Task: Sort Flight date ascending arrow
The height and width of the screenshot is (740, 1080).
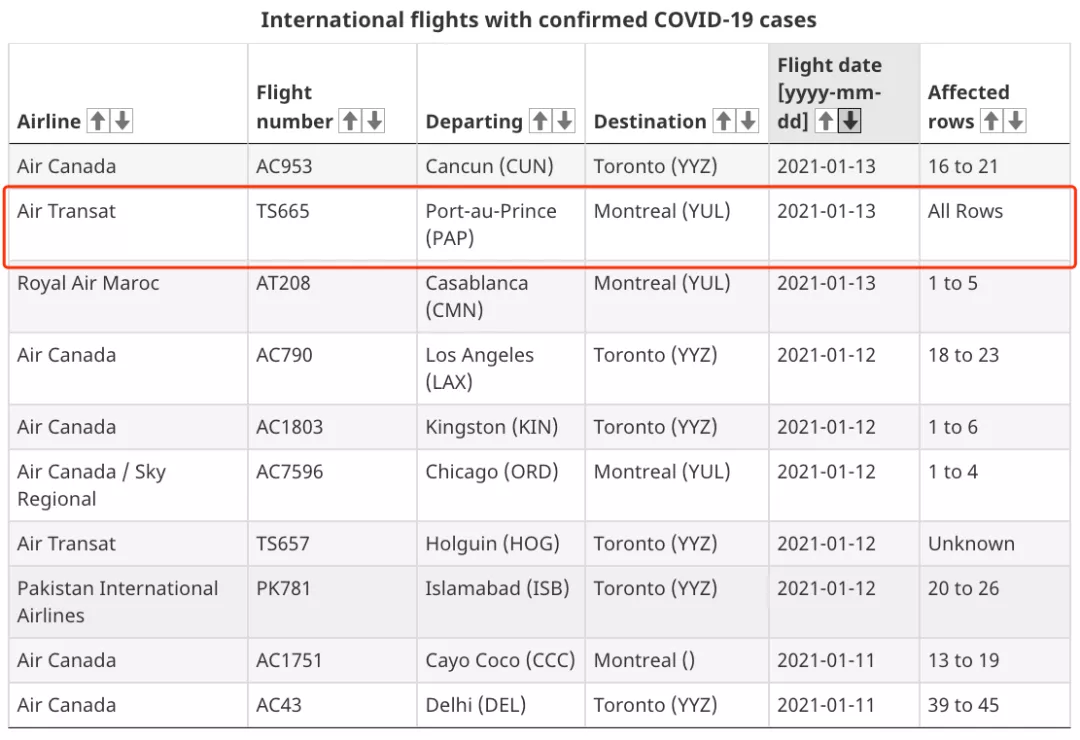Action: (825, 121)
